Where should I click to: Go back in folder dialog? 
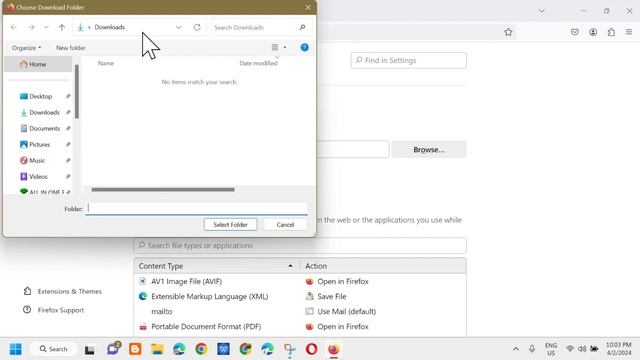(x=13, y=27)
